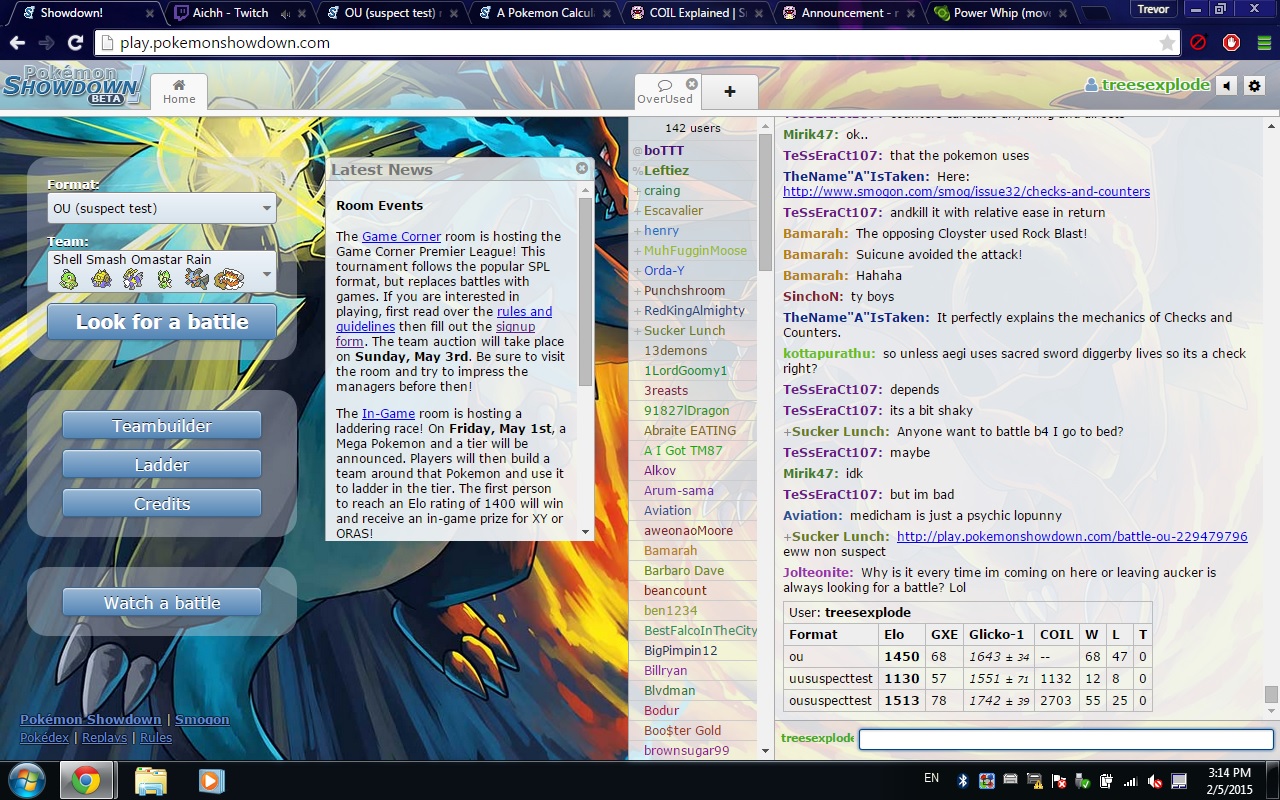Open the Teambuilder
1280x800 pixels.
pos(161,426)
